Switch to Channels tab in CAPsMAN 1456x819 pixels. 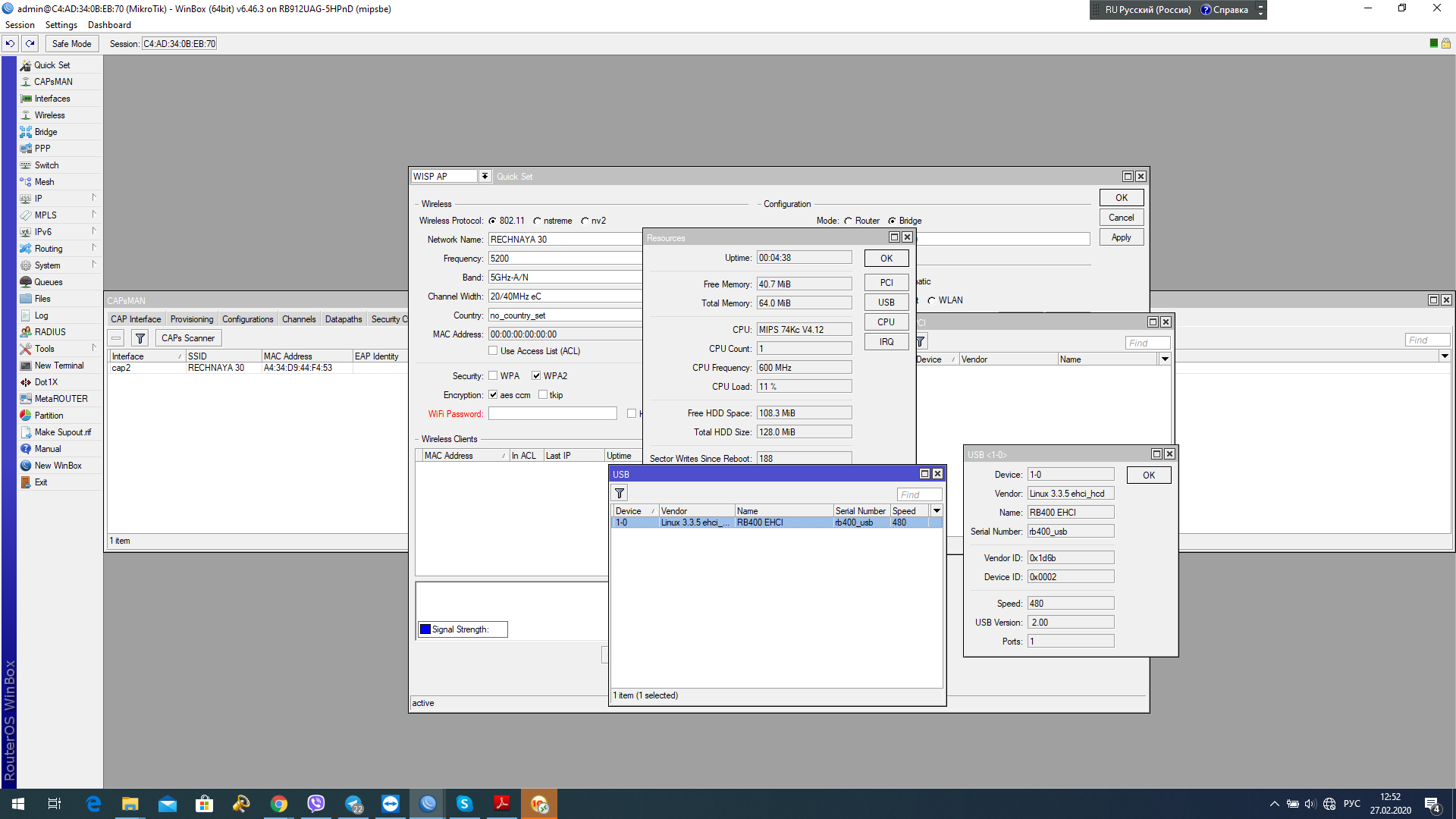299,319
